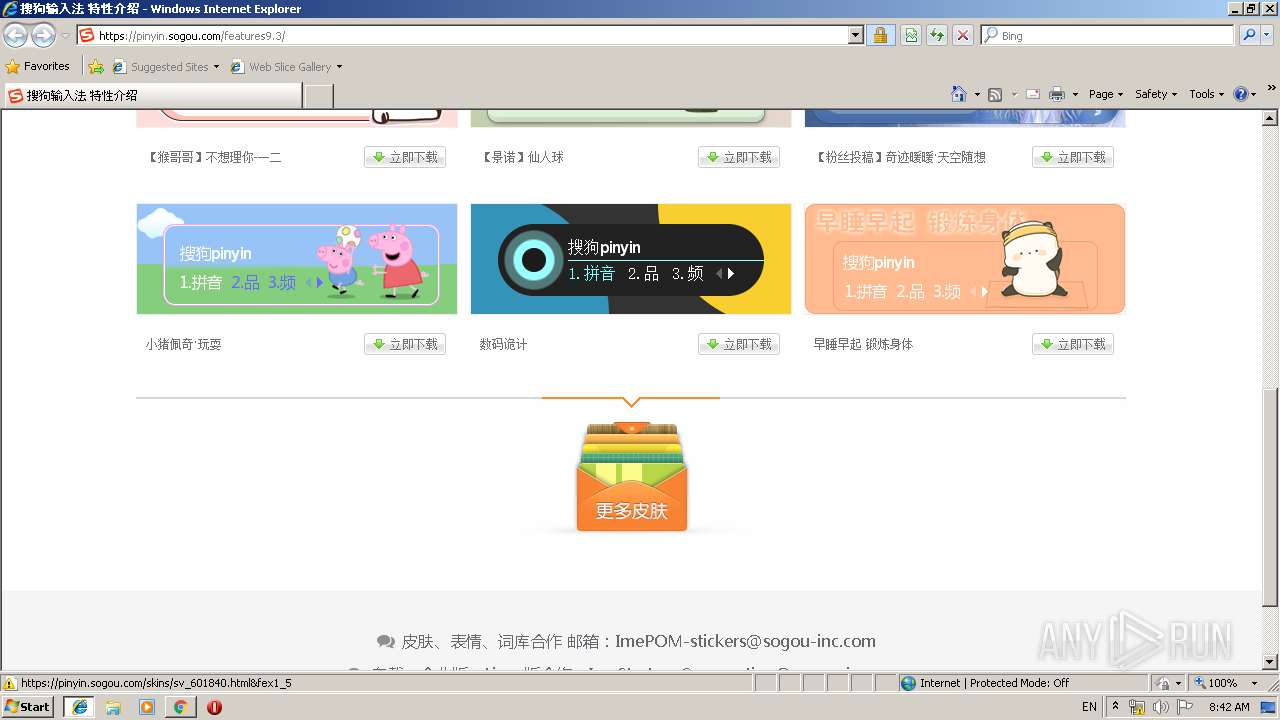The width and height of the screenshot is (1280, 720).
Task: Open the Safety menu
Action: (x=1156, y=94)
